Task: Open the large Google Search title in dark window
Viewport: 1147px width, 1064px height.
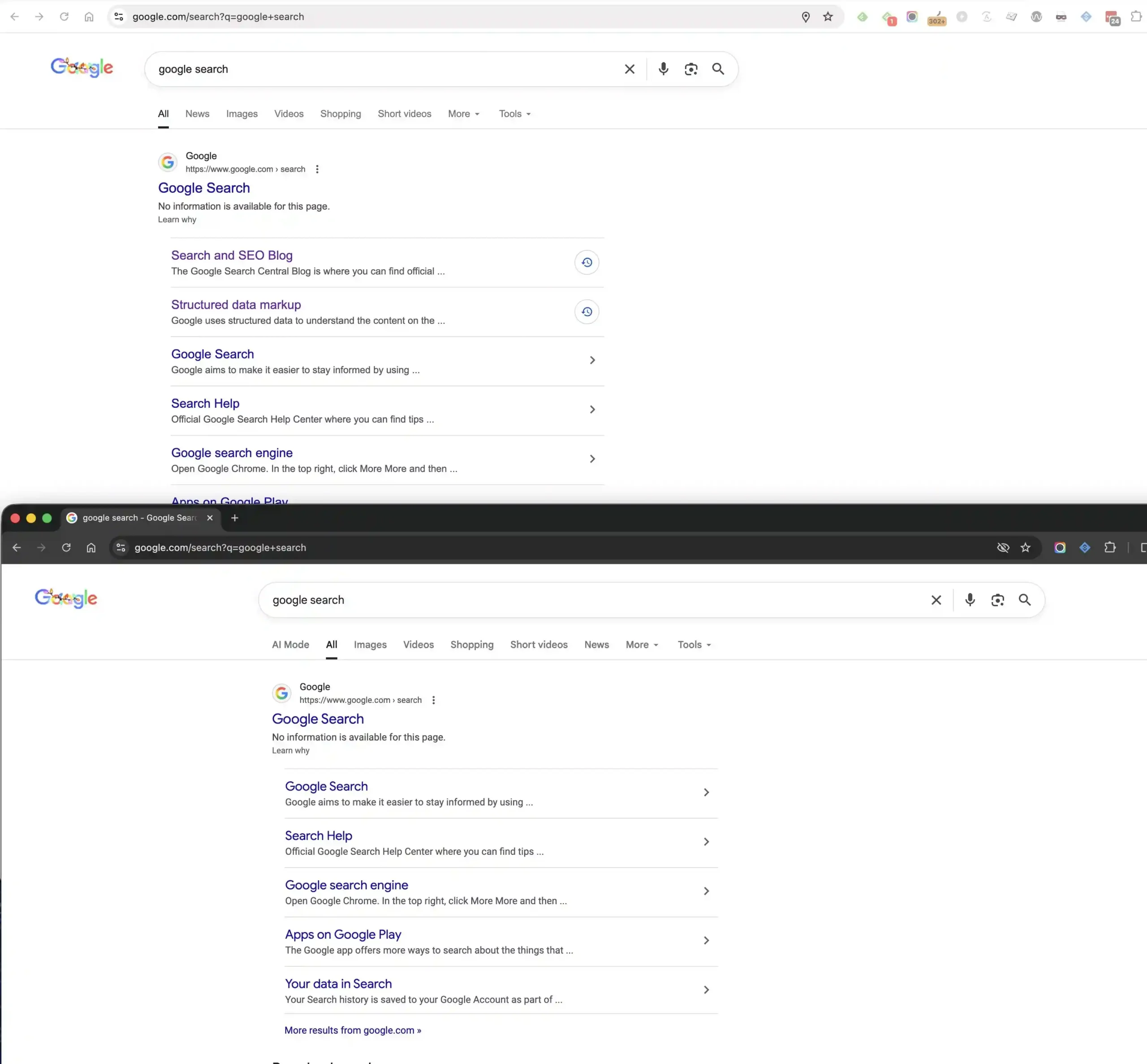Action: 318,719
